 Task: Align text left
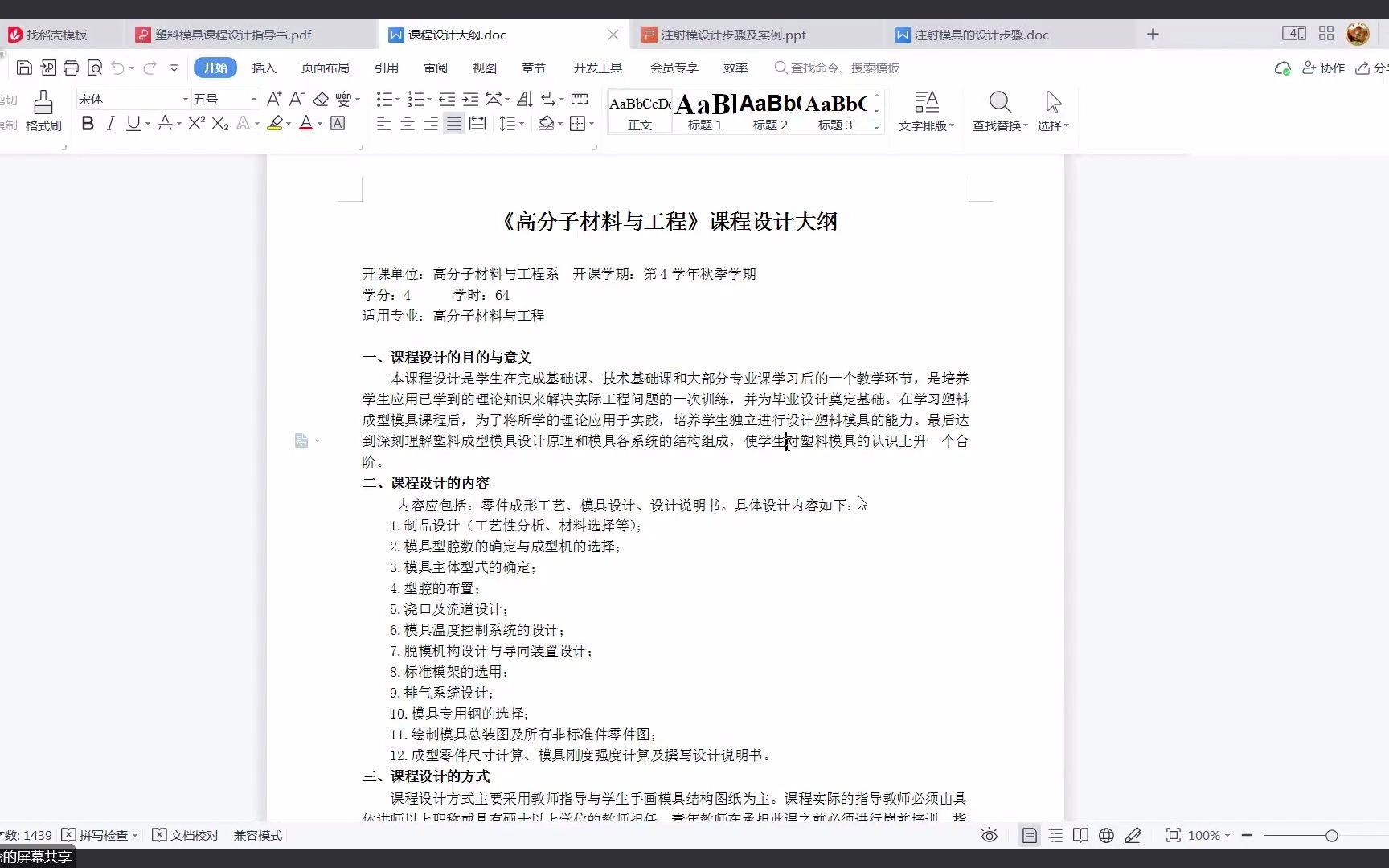(x=384, y=123)
